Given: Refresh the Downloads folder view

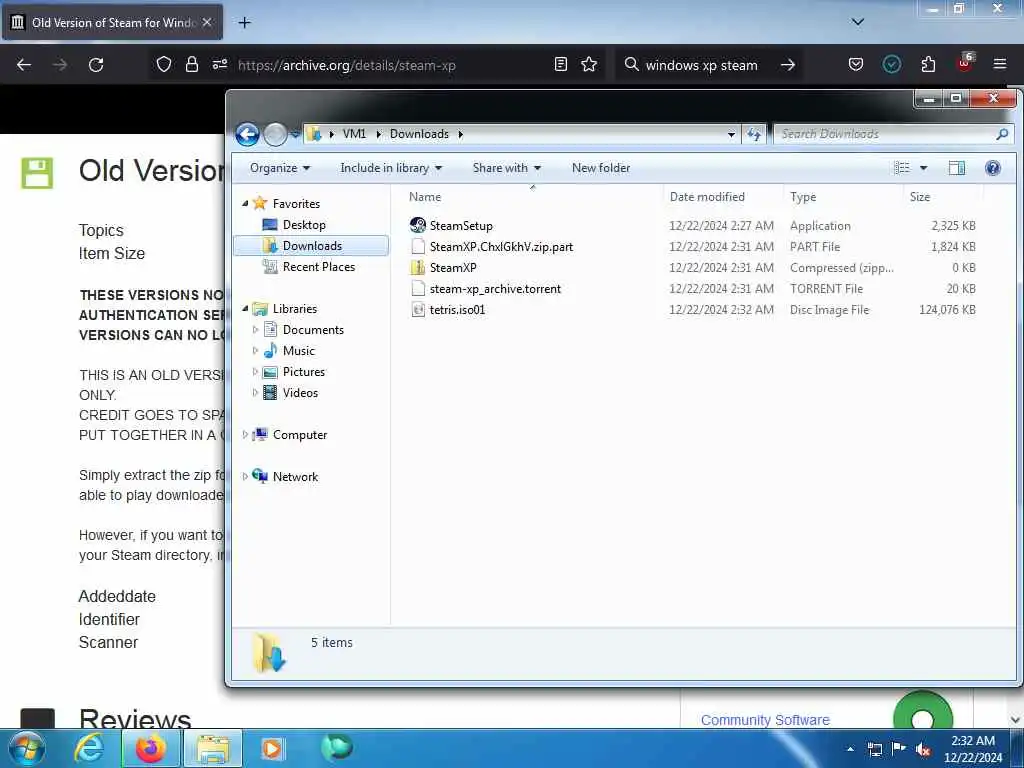Looking at the screenshot, I should tap(754, 134).
